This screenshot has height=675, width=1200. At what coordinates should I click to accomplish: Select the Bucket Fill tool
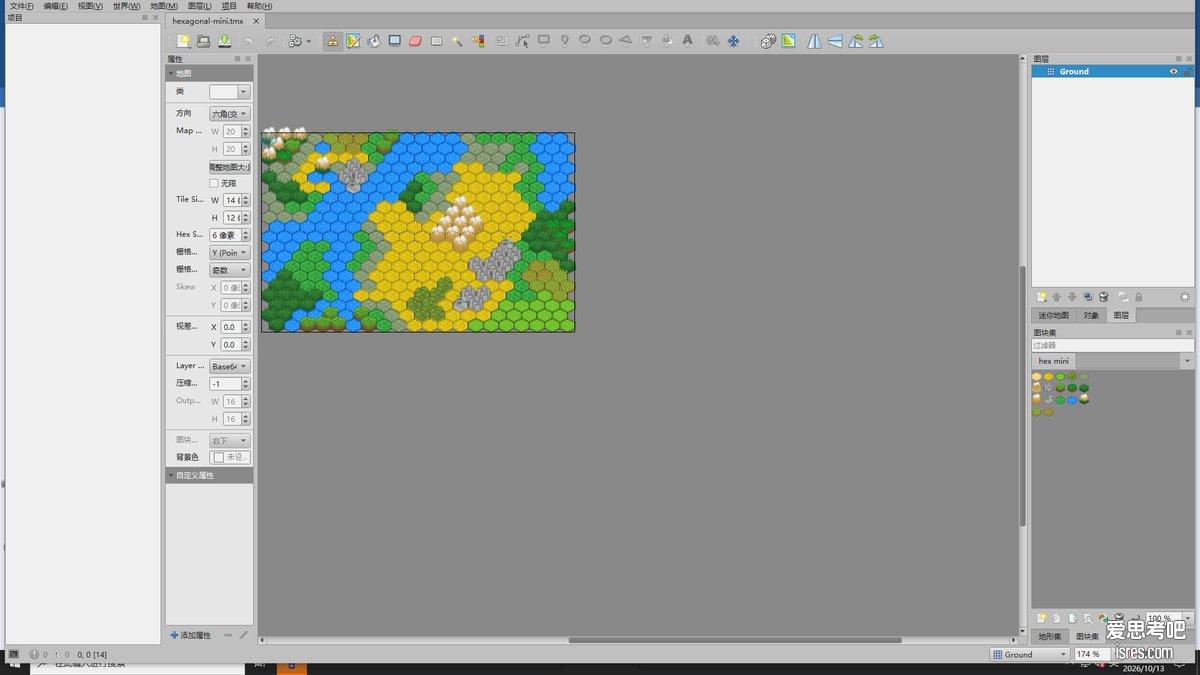point(374,41)
